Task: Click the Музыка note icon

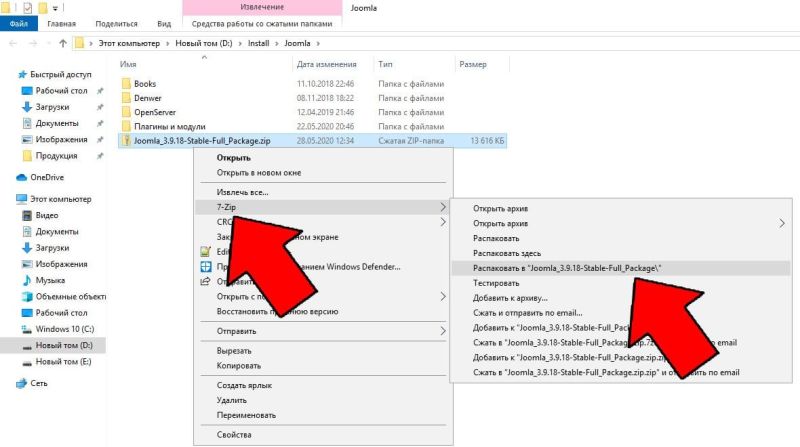Action: tap(27, 280)
